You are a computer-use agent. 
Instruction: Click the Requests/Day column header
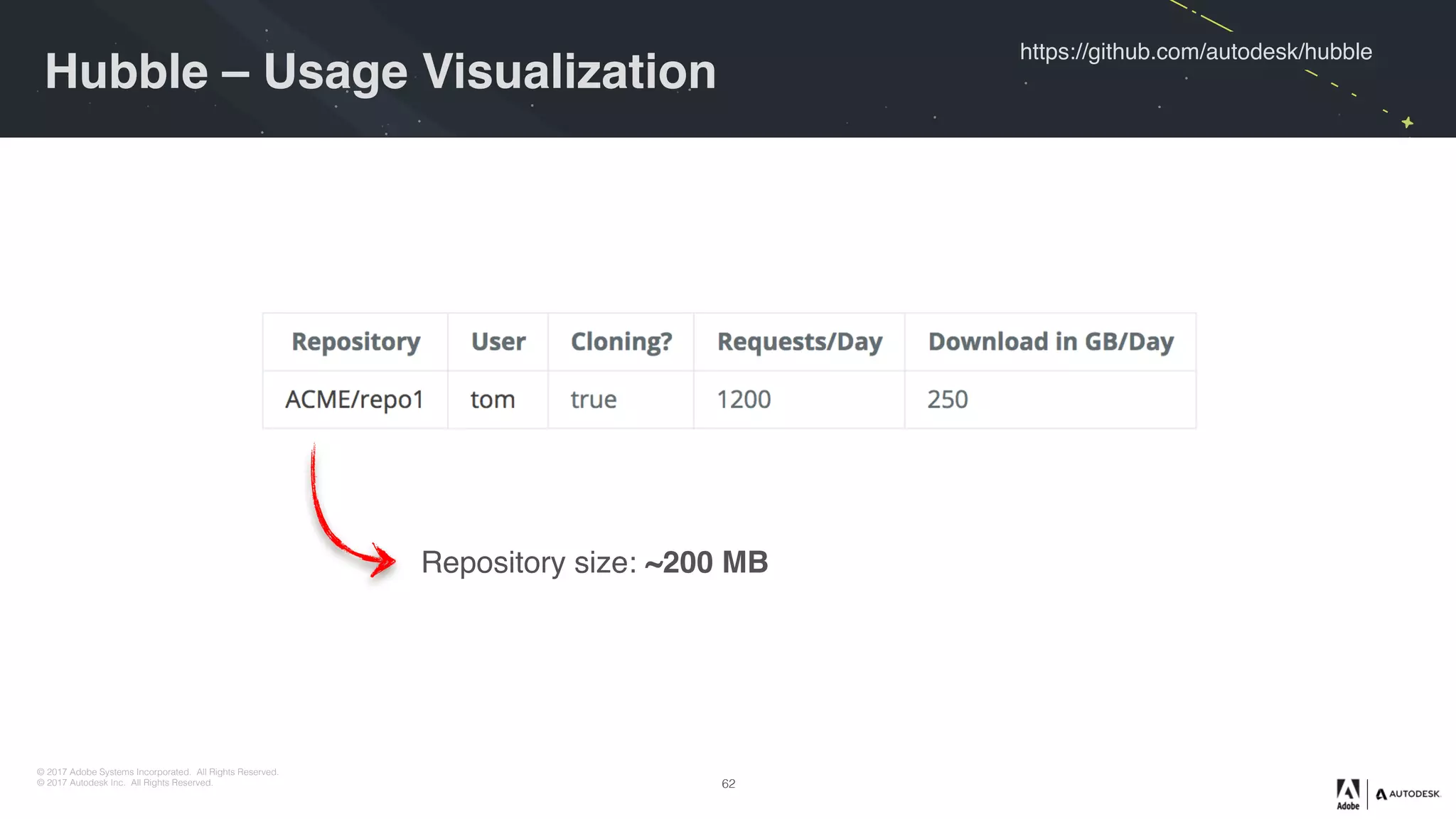point(799,342)
